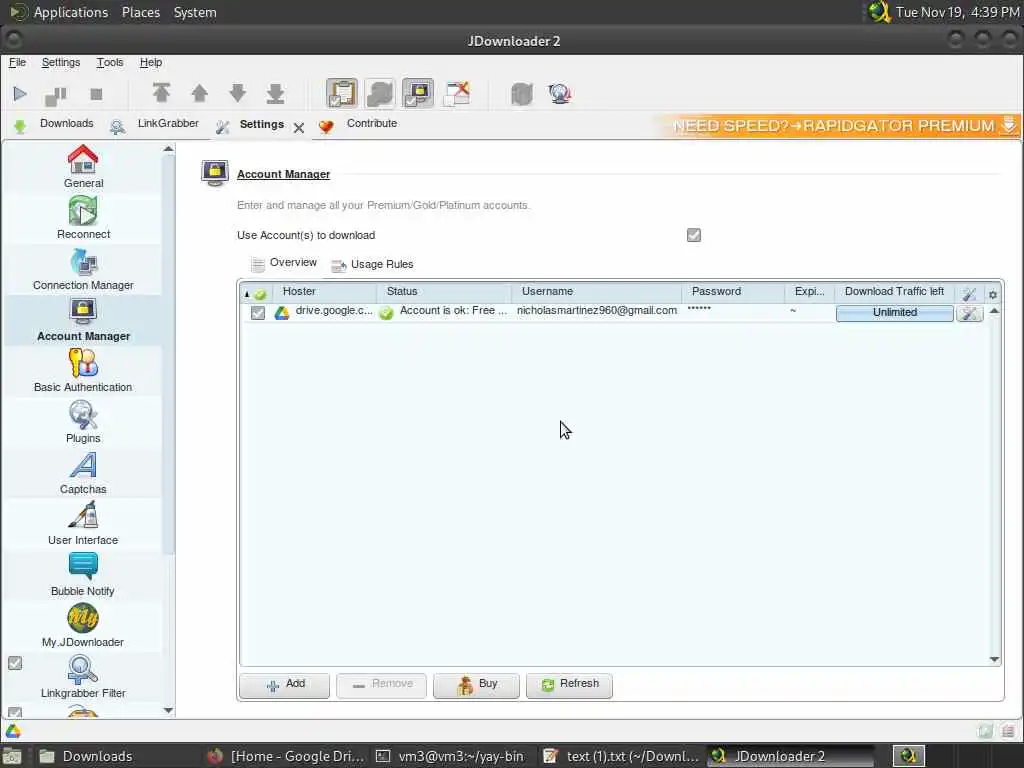The width and height of the screenshot is (1024, 768).
Task: Toggle the auto reconnect toolbar icon
Action: tap(380, 93)
